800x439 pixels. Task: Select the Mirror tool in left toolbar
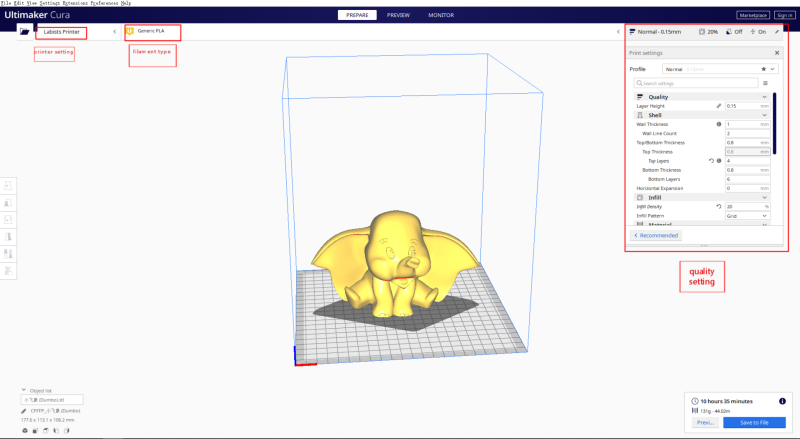tap(8, 236)
